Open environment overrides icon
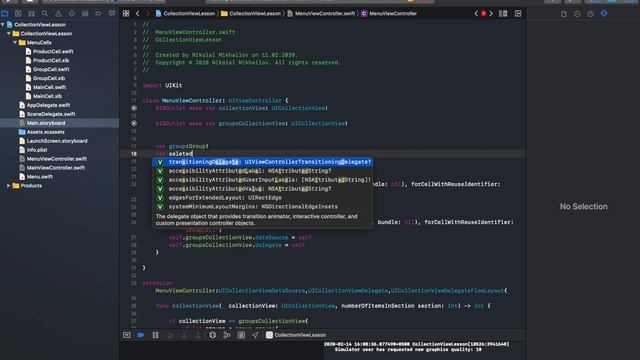This screenshot has width=640, height=360. point(241,335)
